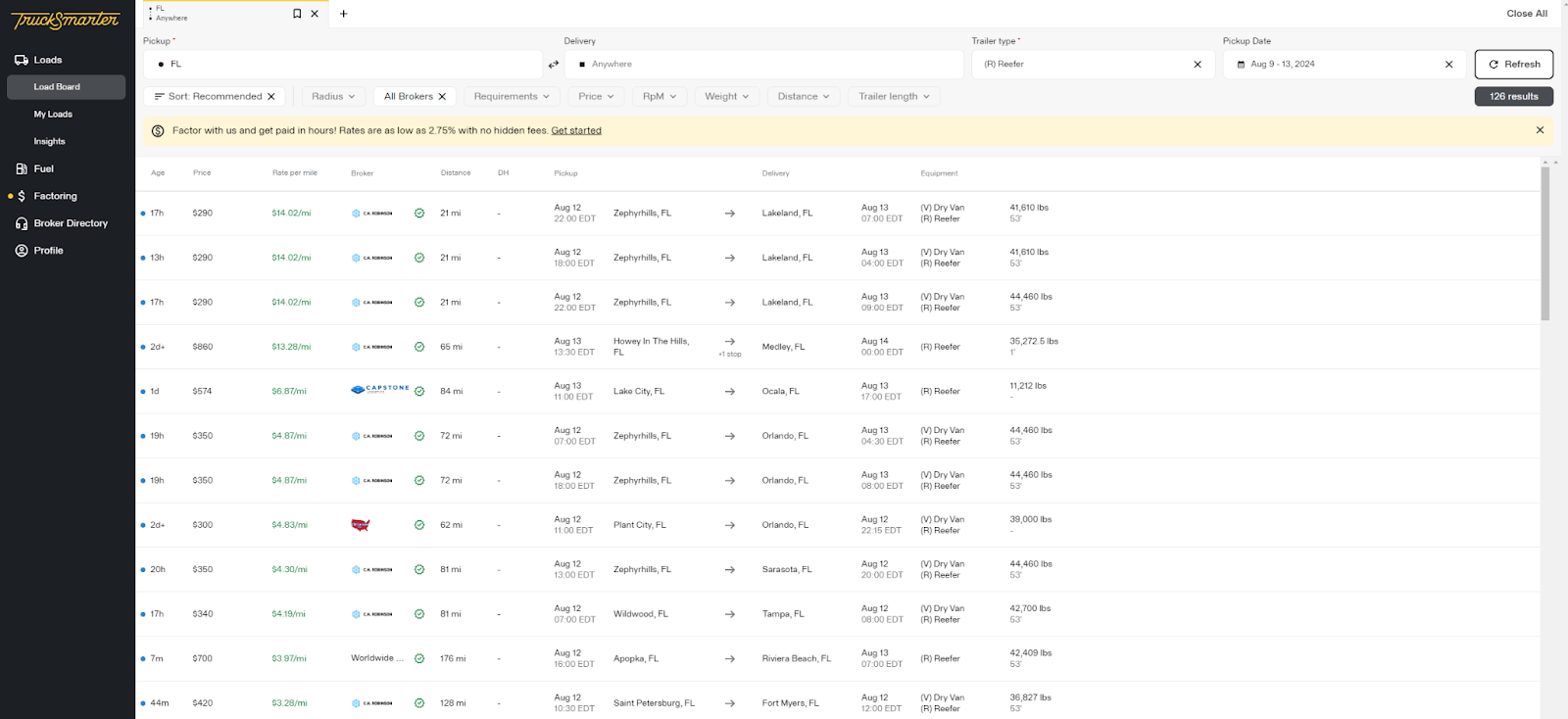Remove the All Brokers filter chip

442,97
